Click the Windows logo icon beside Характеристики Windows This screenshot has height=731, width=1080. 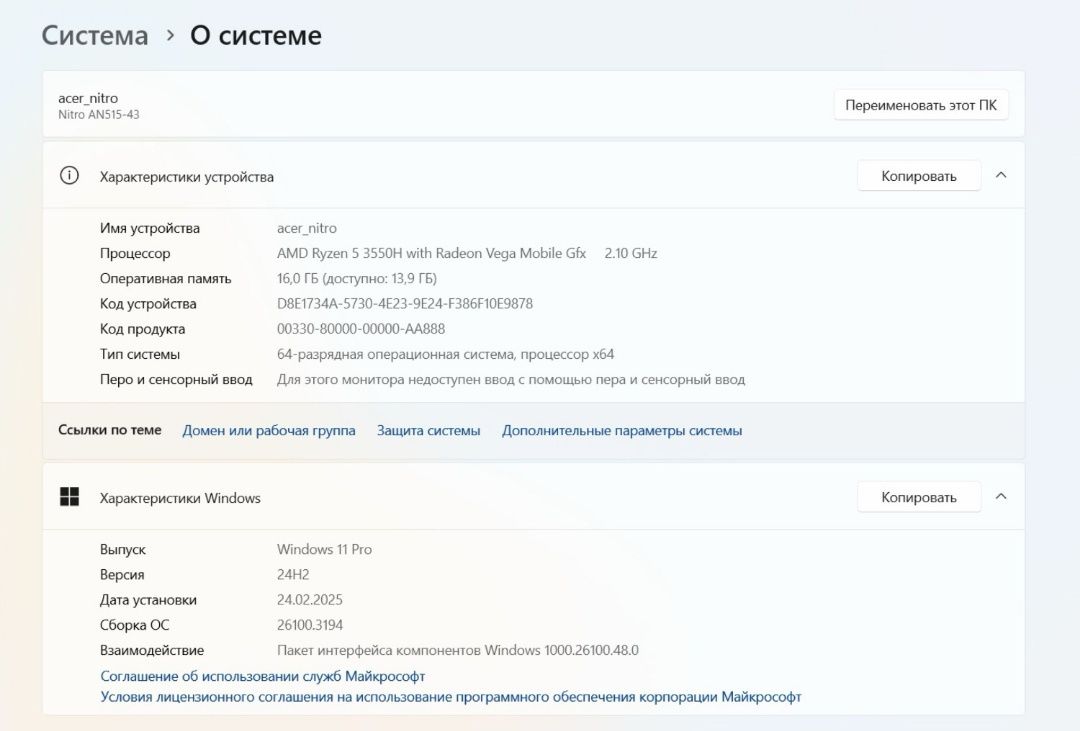pyautogui.click(x=69, y=497)
